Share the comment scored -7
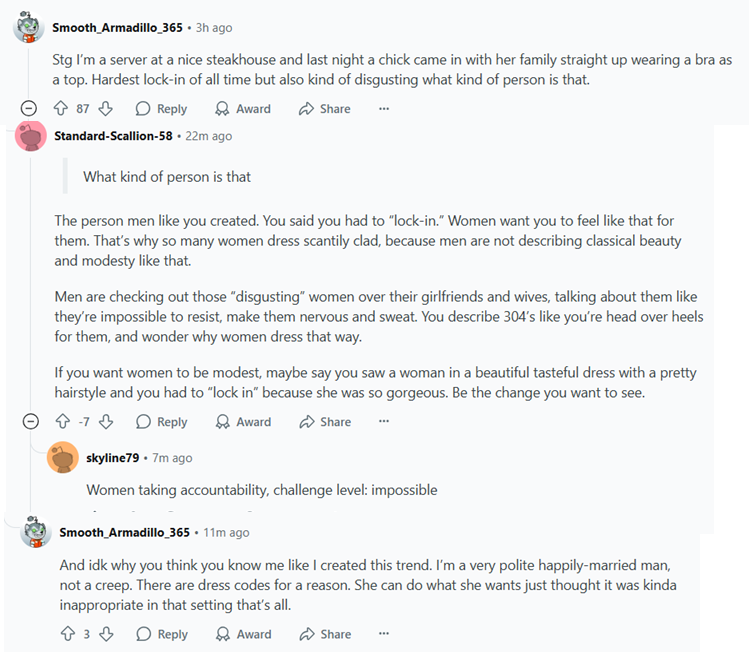Viewport: 749px width, 655px height. pos(325,421)
